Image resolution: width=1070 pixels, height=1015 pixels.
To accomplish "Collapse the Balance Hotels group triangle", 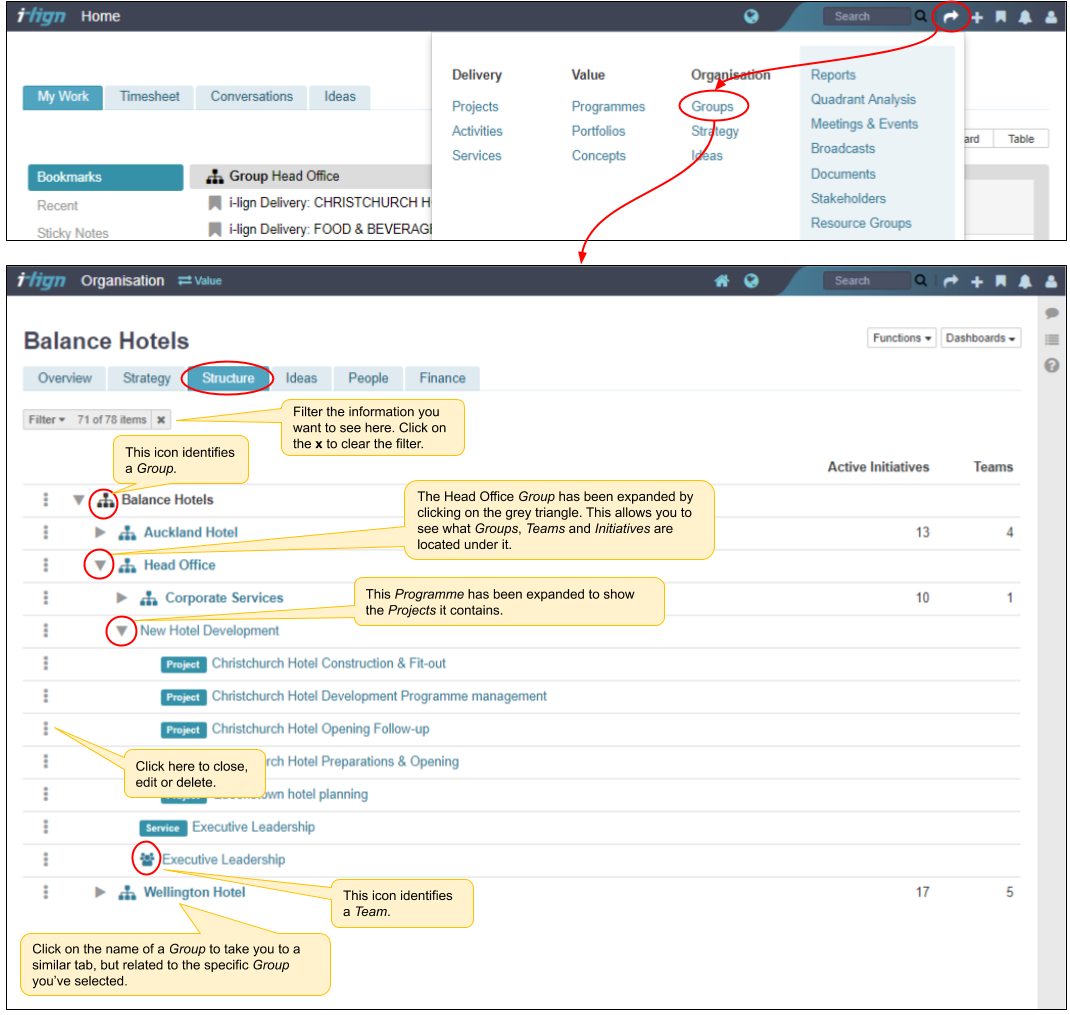I will tap(78, 500).
